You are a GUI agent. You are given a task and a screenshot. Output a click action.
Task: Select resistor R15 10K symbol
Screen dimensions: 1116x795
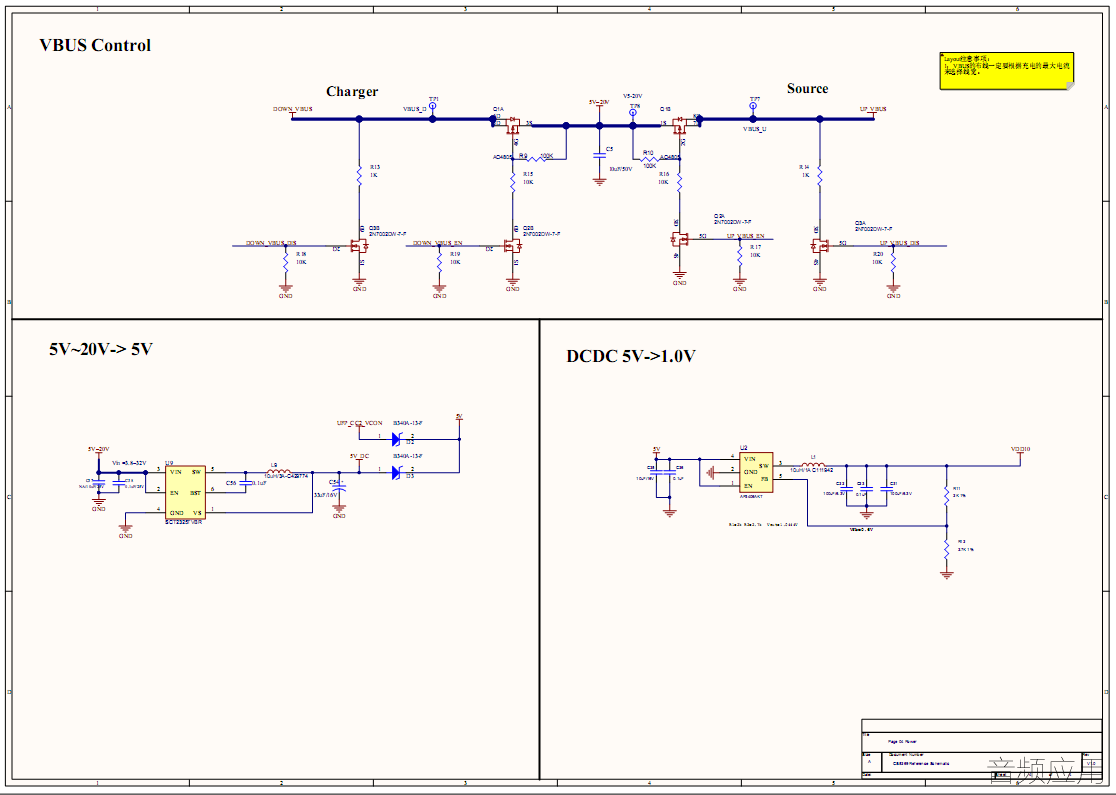[512, 182]
